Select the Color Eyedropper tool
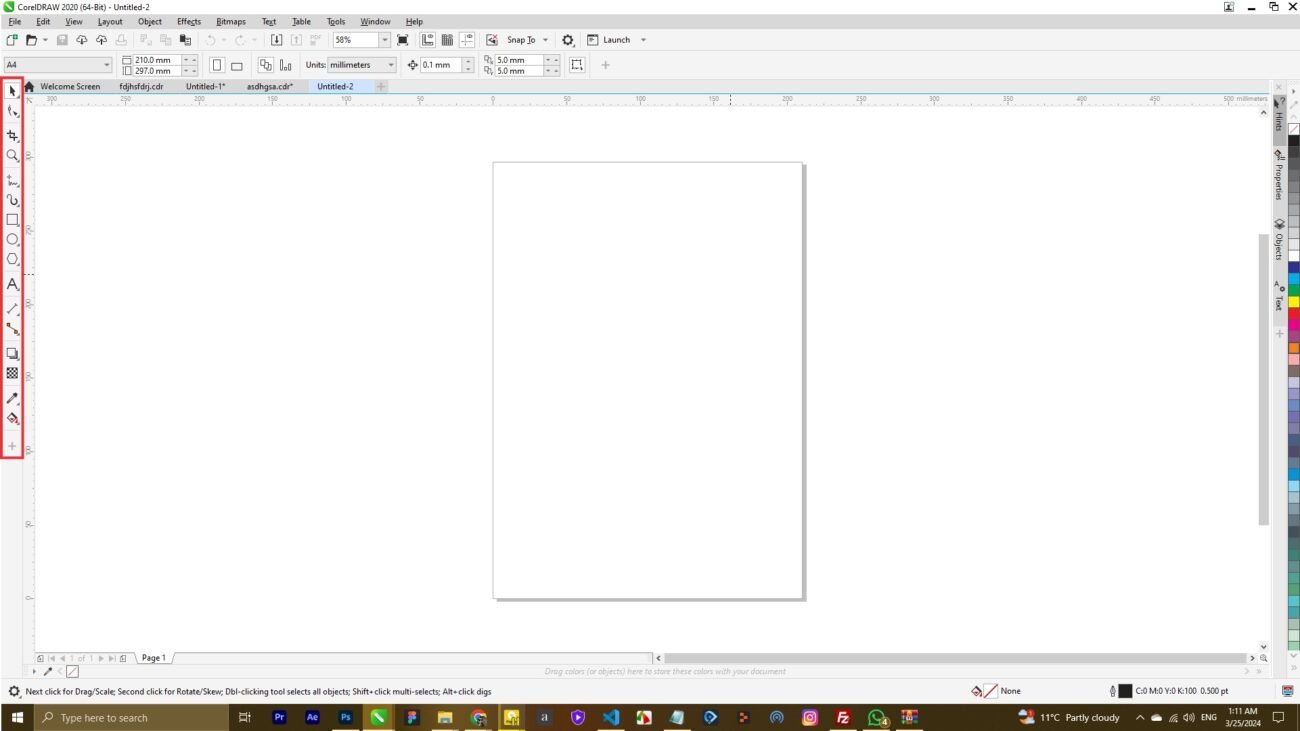 (x=12, y=398)
